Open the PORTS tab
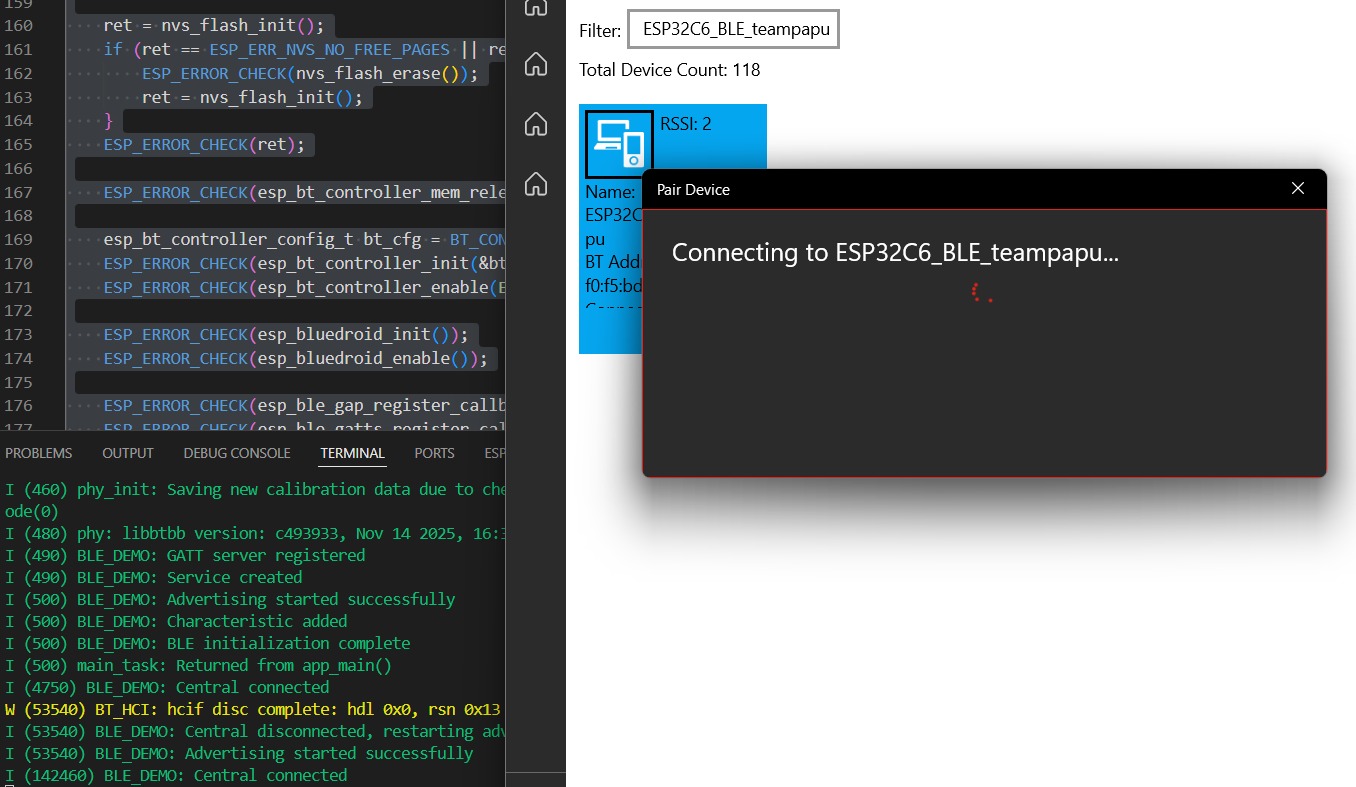The image size is (1356, 787). coord(434,453)
